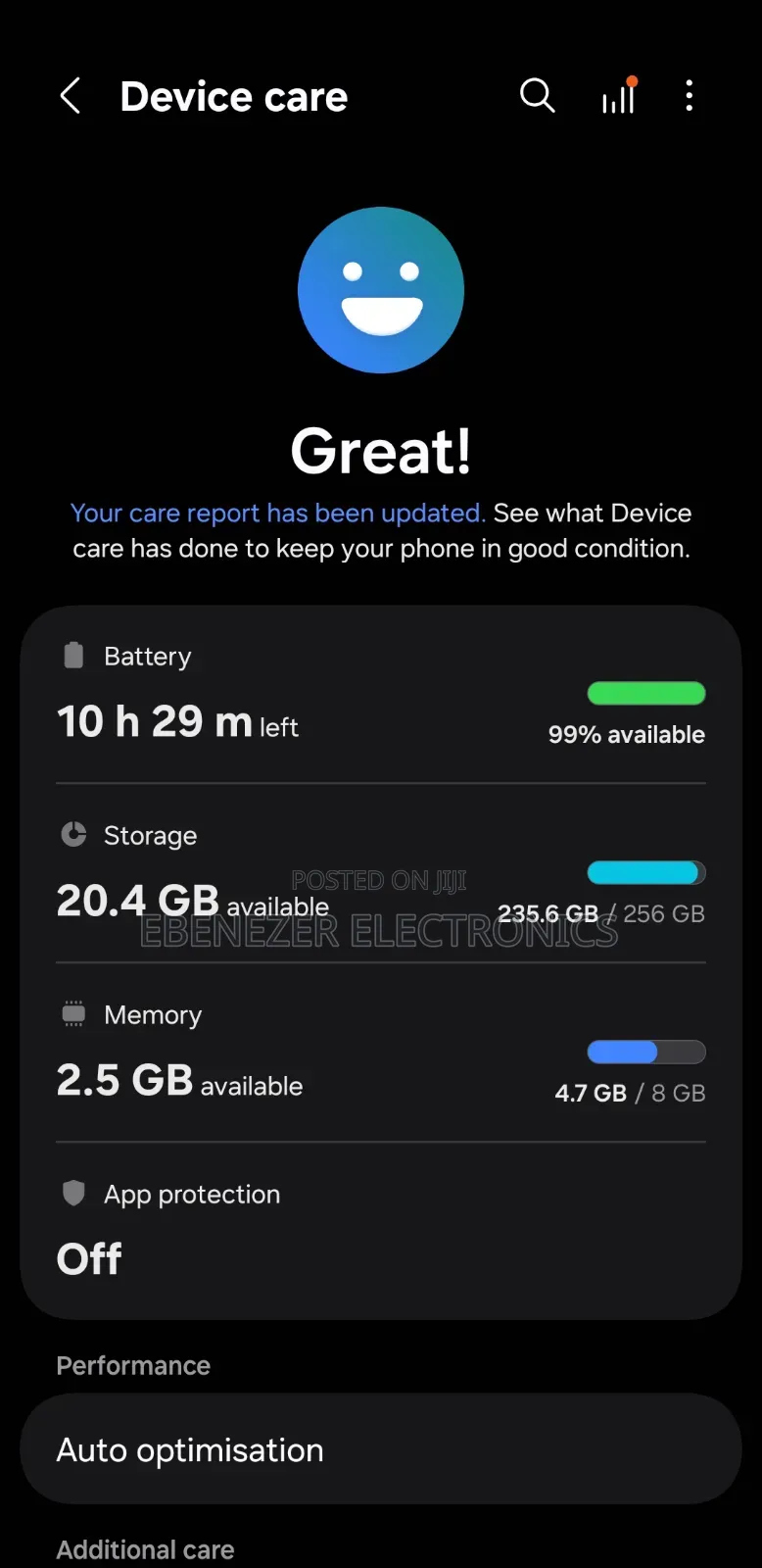
Task: Tap the smiley face status icon
Action: 381,290
